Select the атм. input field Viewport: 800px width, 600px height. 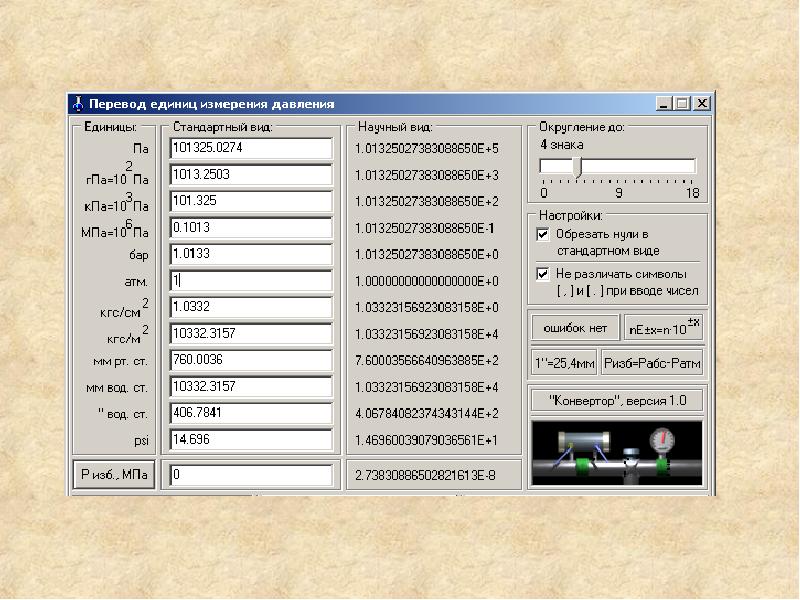click(x=250, y=281)
